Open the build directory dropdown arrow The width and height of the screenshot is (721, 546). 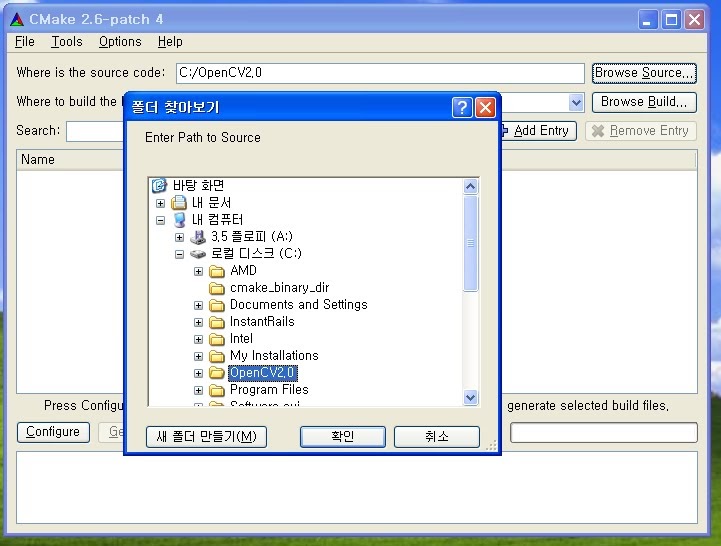click(576, 102)
